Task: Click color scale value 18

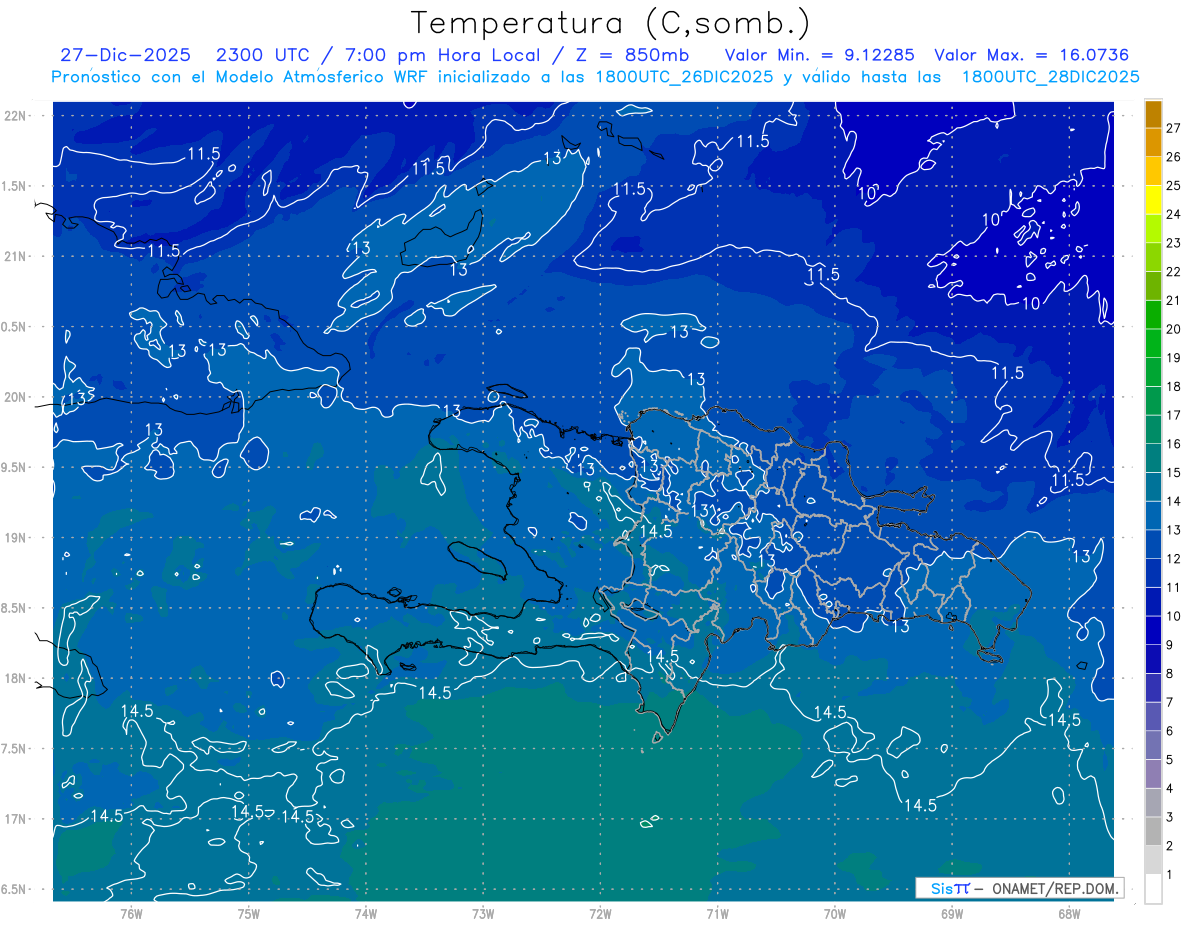Action: [x=1174, y=386]
